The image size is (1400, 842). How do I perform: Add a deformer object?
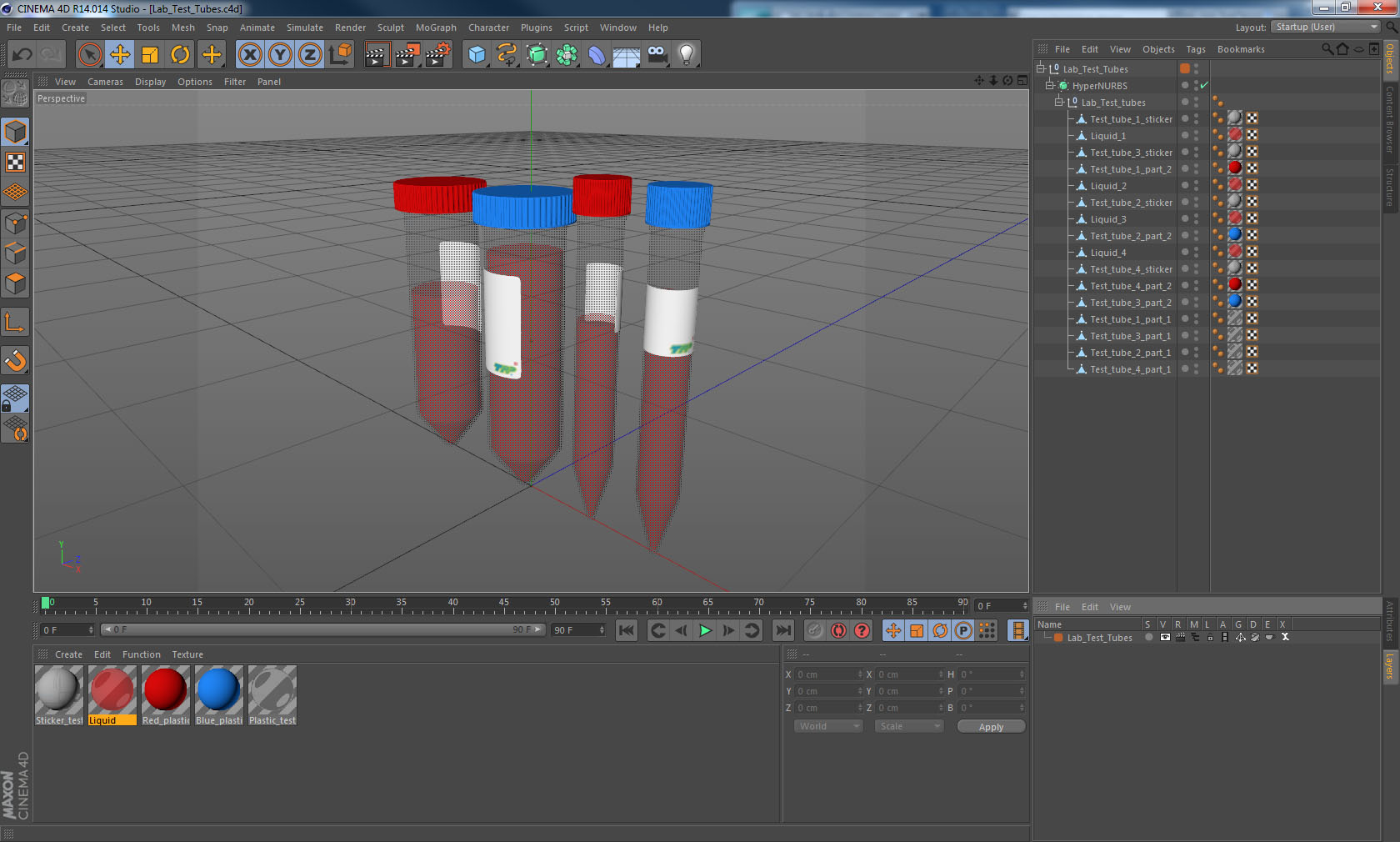pyautogui.click(x=597, y=55)
